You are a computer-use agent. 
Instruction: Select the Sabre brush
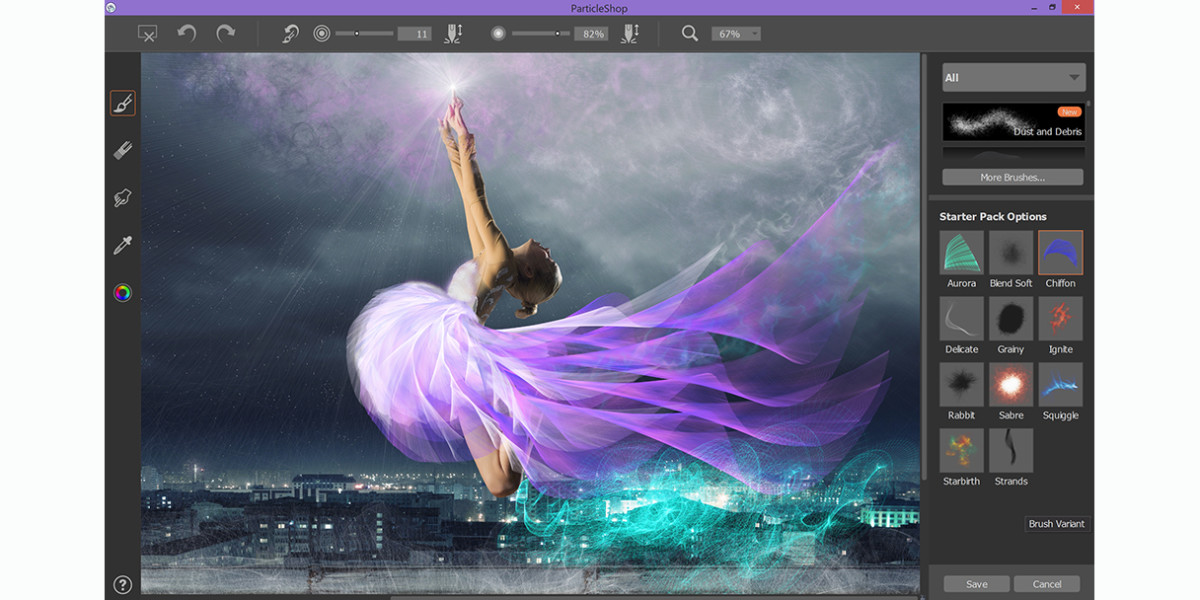click(1011, 385)
